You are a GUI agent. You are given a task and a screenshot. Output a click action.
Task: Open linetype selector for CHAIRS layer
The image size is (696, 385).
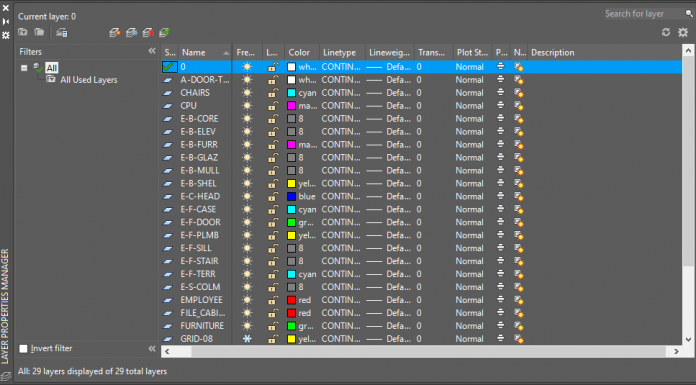tap(341, 93)
